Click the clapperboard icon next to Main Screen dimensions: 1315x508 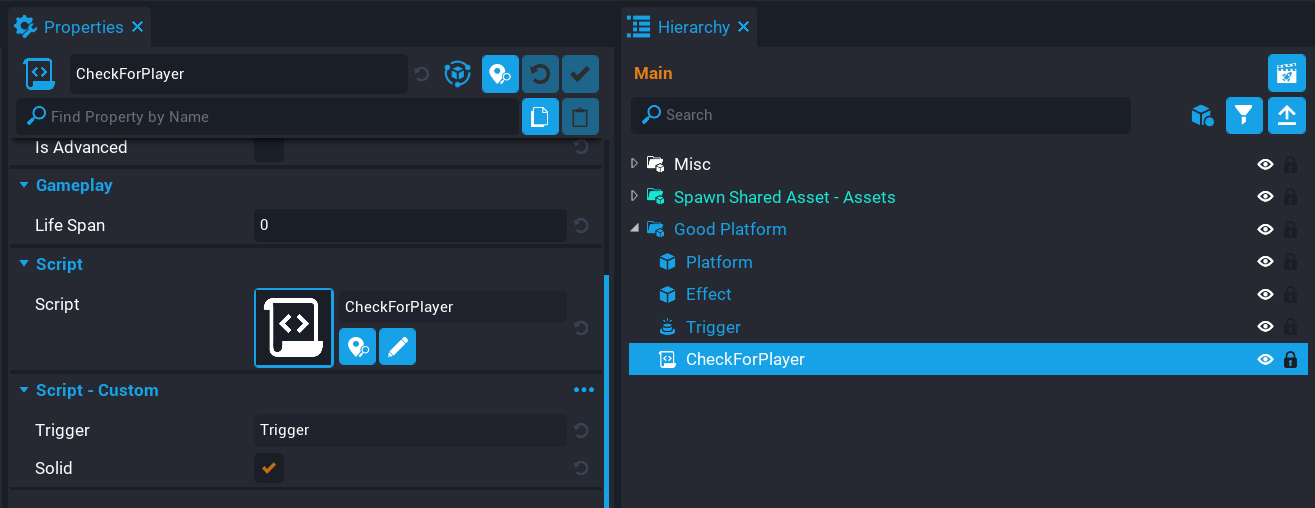[x=1286, y=74]
